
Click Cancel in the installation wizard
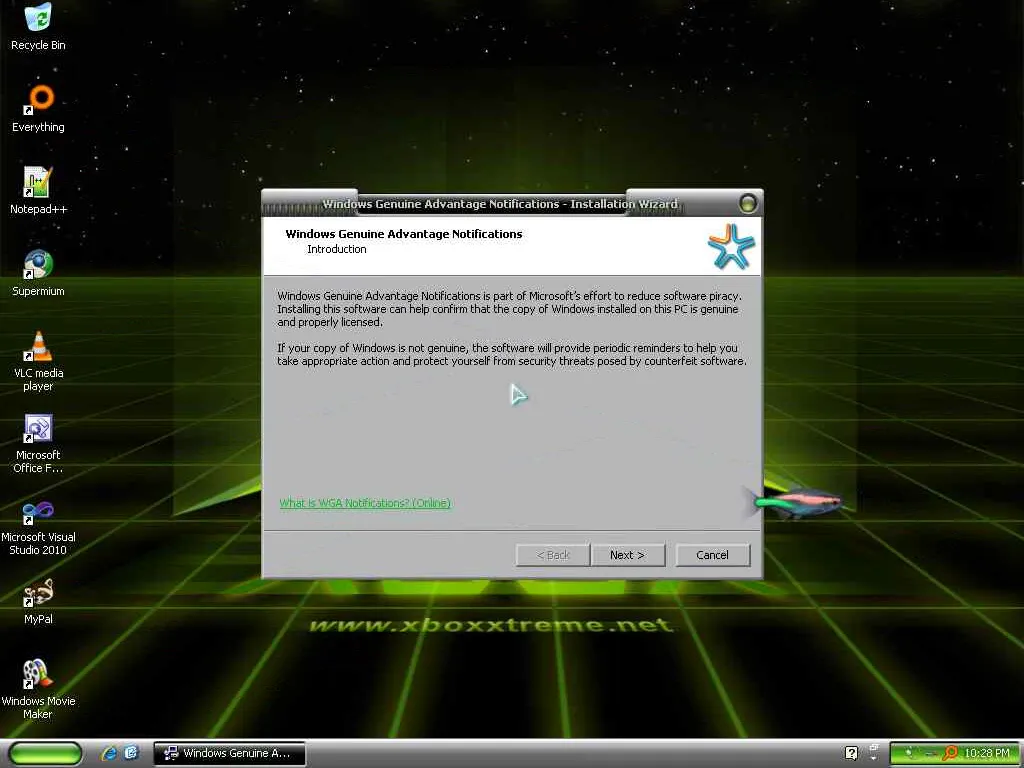tap(712, 555)
